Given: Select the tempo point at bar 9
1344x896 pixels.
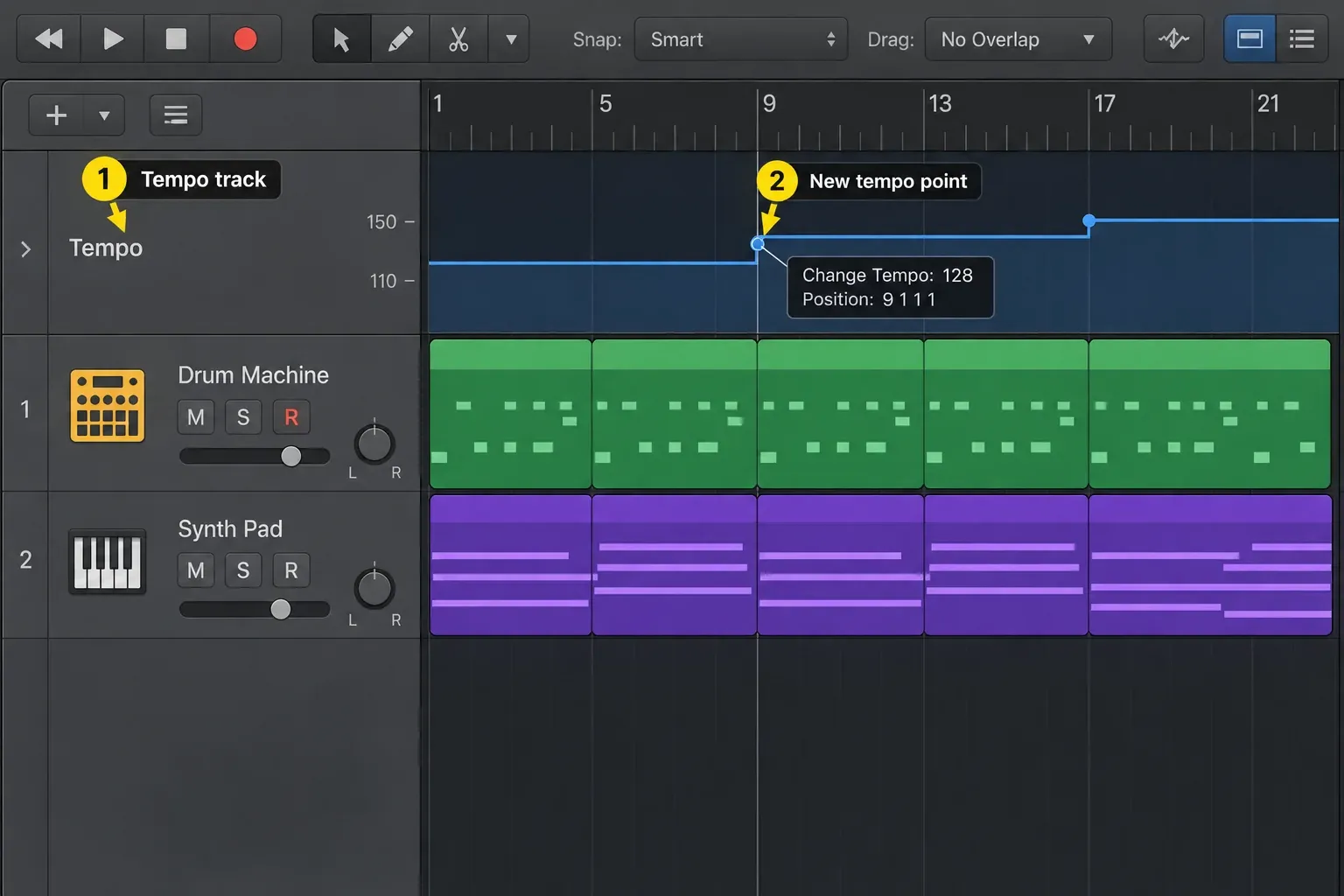Looking at the screenshot, I should (758, 244).
